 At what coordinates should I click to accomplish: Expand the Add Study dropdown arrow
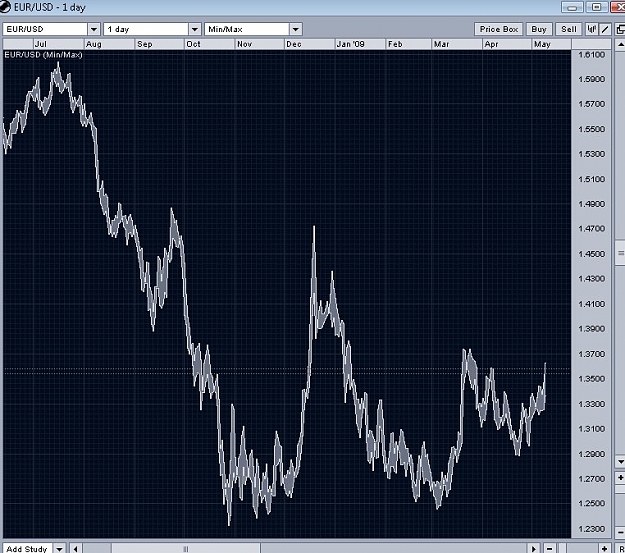click(x=59, y=549)
